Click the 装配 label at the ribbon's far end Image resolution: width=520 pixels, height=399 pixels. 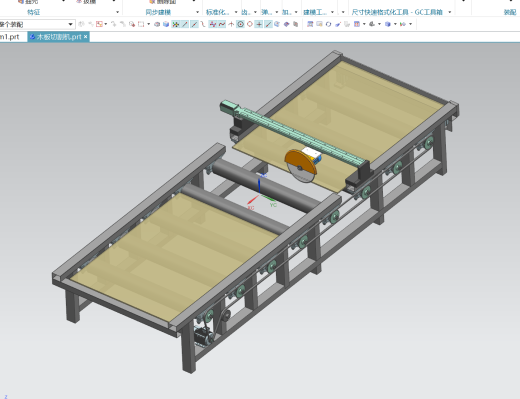pos(510,12)
